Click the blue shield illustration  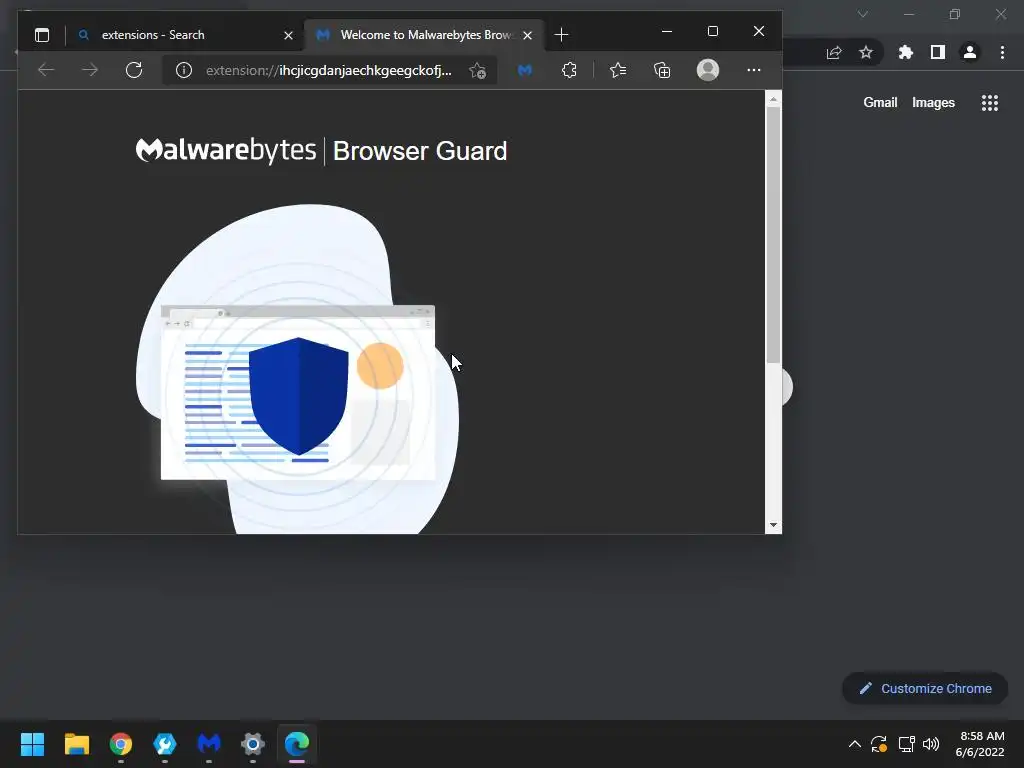coord(298,396)
